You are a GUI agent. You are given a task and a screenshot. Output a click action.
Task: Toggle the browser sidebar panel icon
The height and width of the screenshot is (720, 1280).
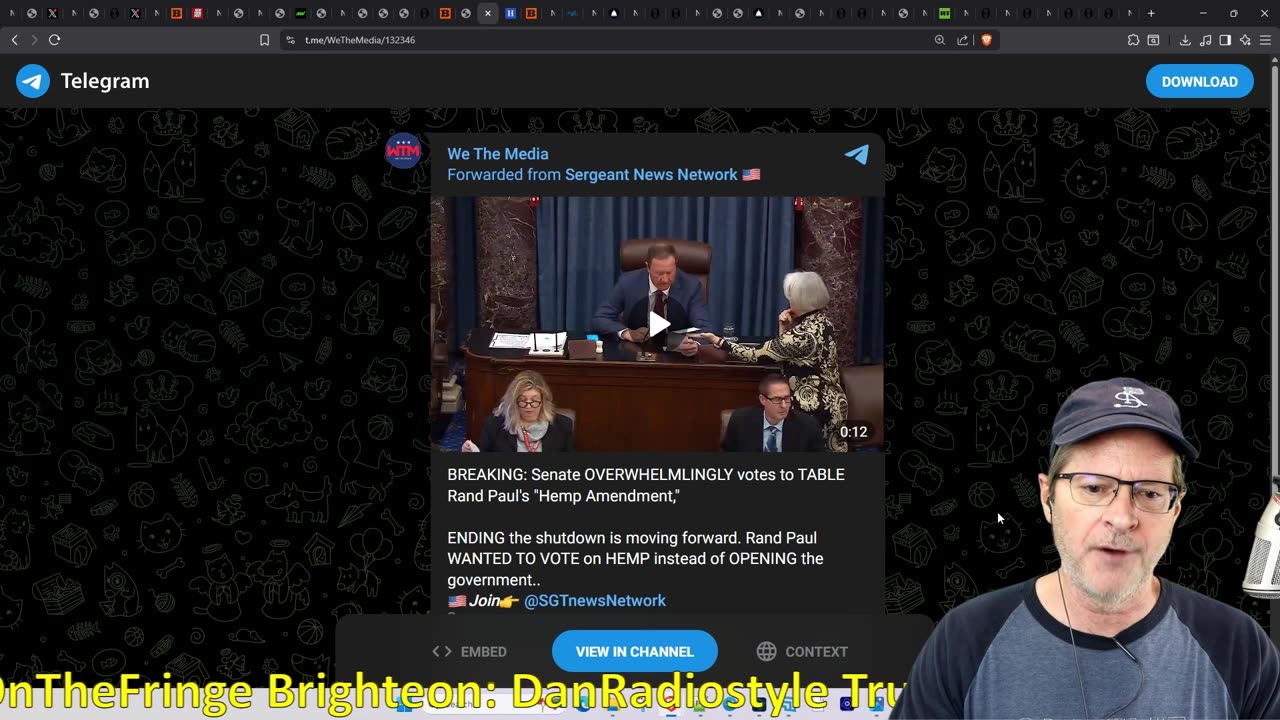[1225, 40]
